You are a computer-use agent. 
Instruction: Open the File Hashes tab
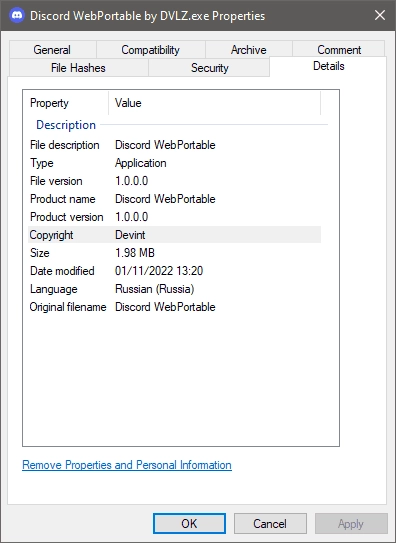(78, 68)
